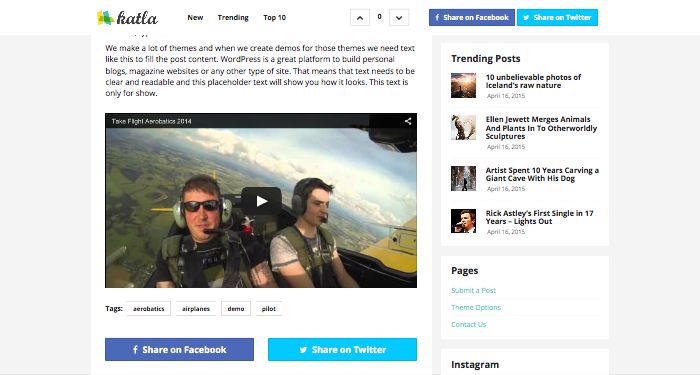The height and width of the screenshot is (375, 700).
Task: Select the airplanes tag
Action: (x=196, y=308)
